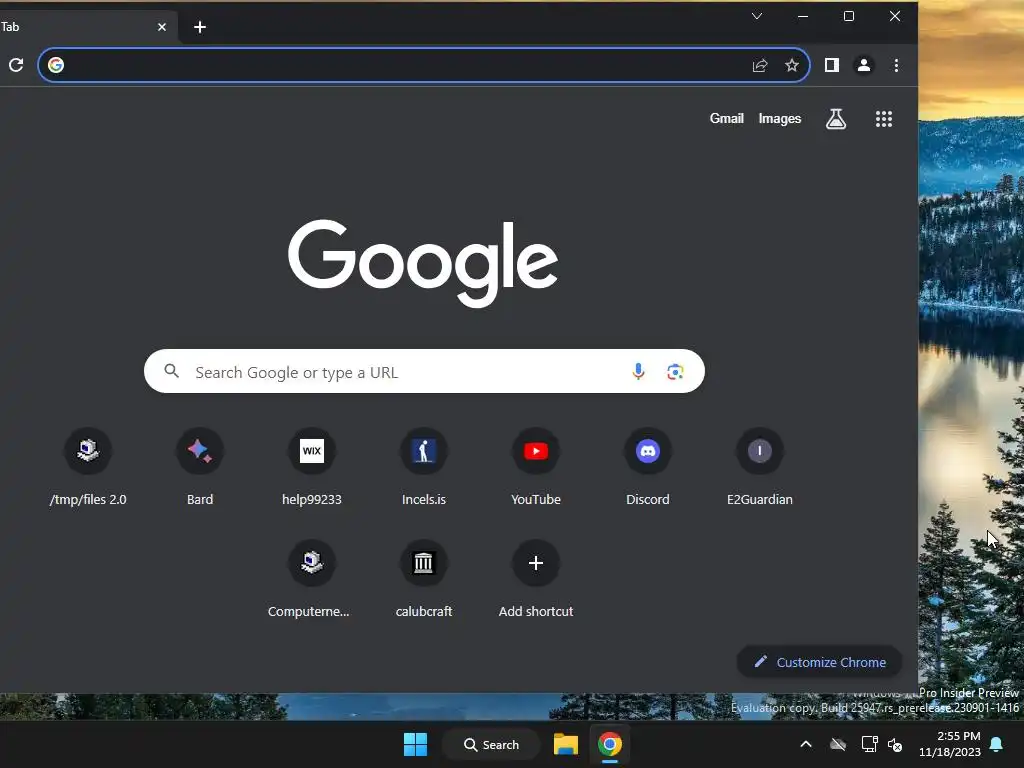Bookmark this tab with the star icon
This screenshot has height=768, width=1024.
(x=792, y=65)
